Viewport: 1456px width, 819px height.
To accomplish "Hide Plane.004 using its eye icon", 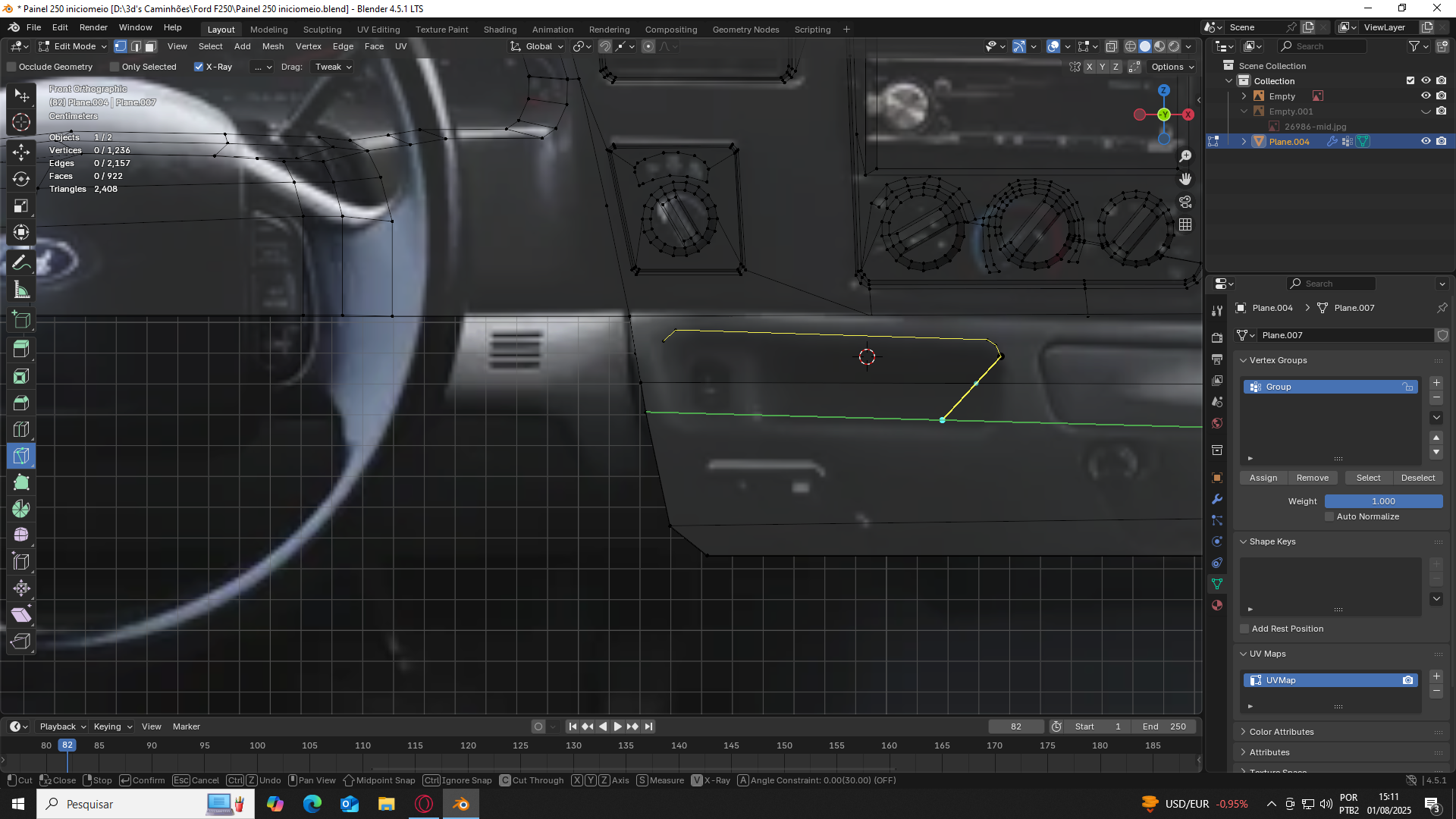I will [1426, 141].
